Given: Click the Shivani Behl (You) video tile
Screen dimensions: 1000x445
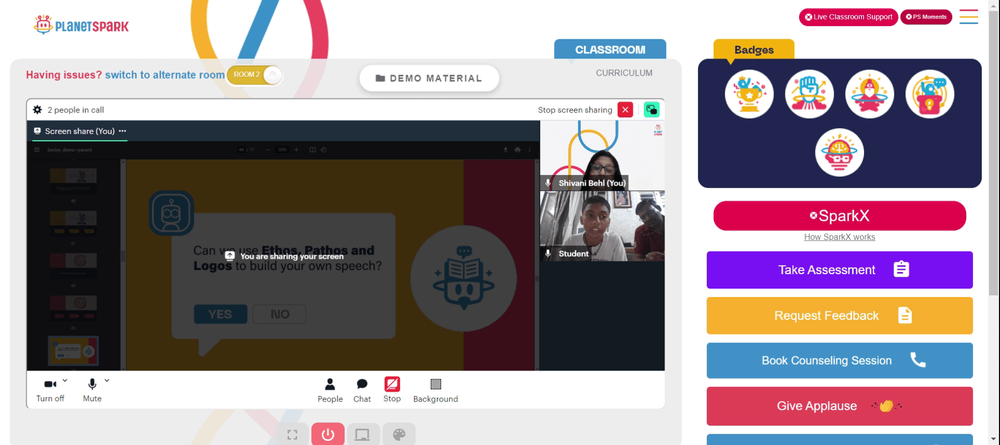Looking at the screenshot, I should [602, 155].
